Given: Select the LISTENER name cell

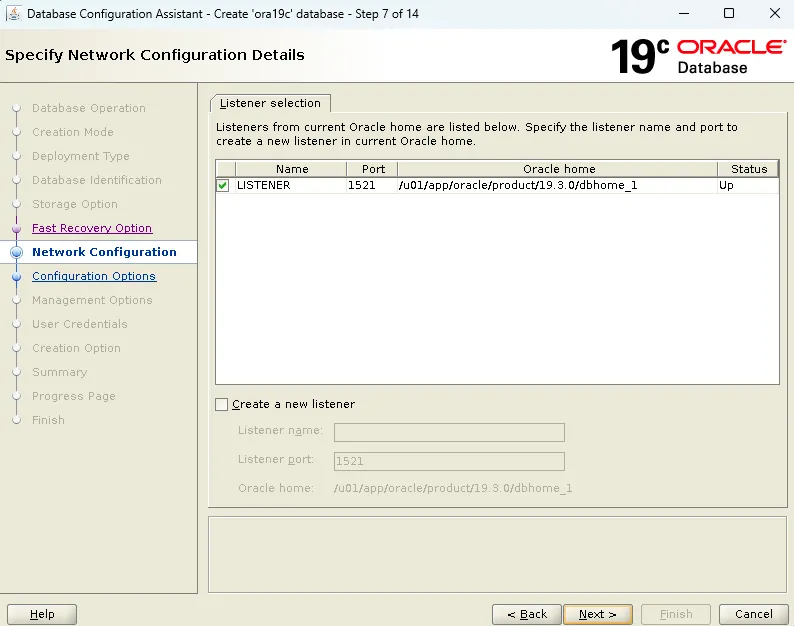Looking at the screenshot, I should coord(291,185).
